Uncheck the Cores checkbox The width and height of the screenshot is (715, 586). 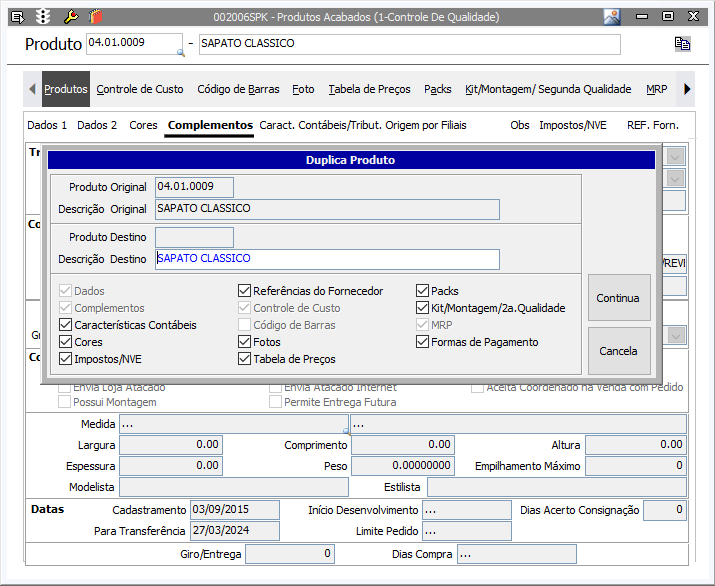pos(66,342)
